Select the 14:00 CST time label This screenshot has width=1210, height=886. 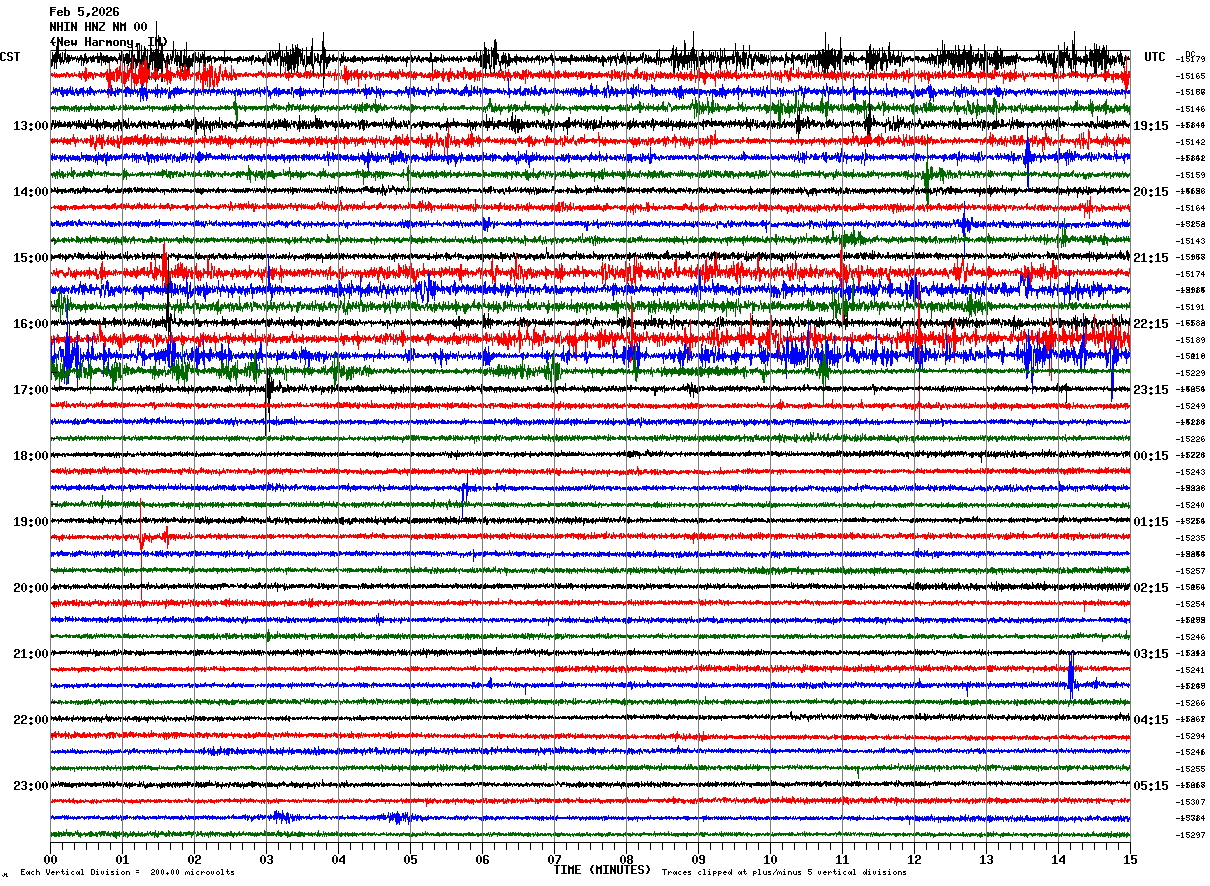coord(31,192)
